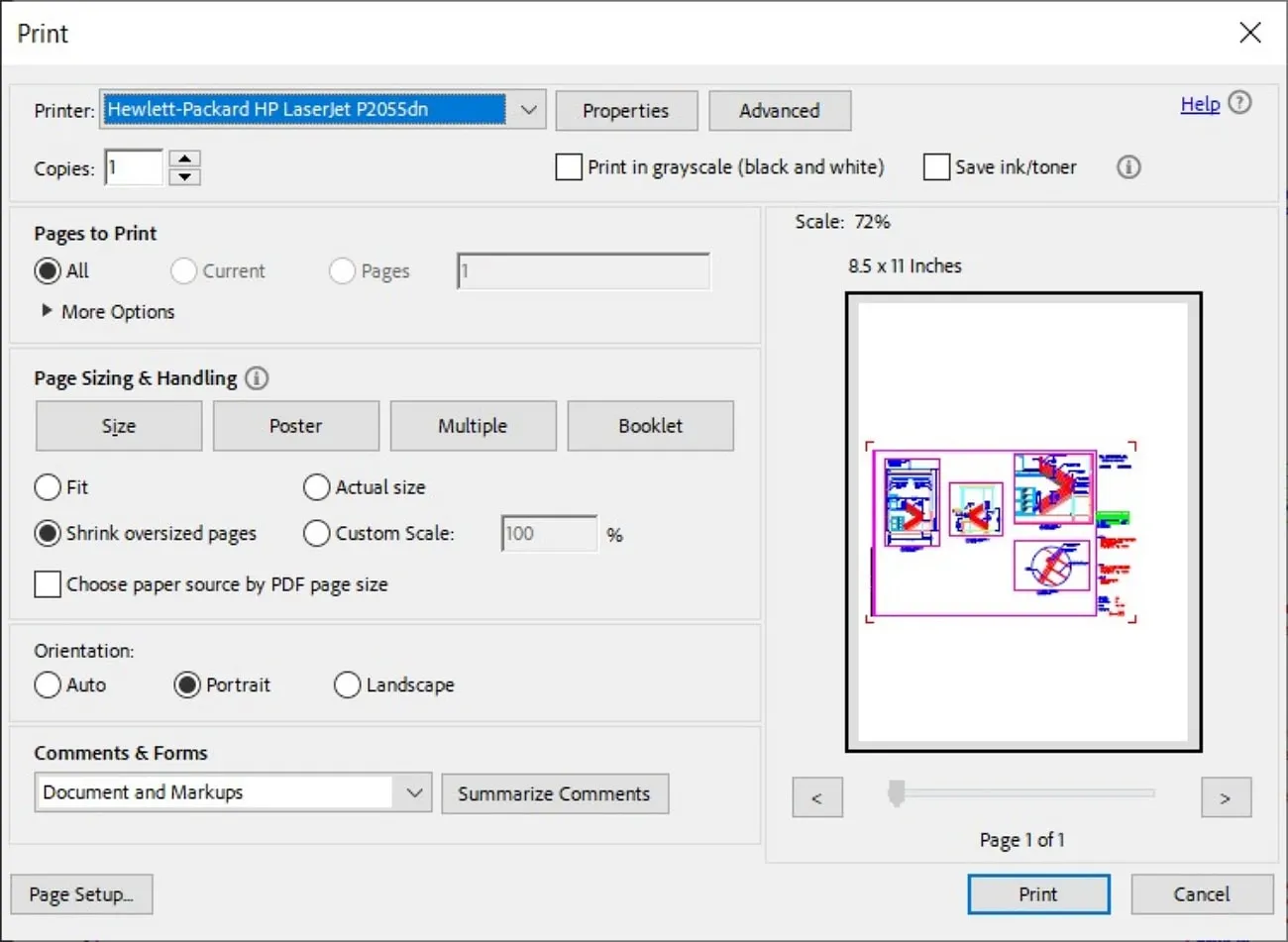Decrease the number of copies
The width and height of the screenshot is (1288, 942).
pyautogui.click(x=185, y=177)
